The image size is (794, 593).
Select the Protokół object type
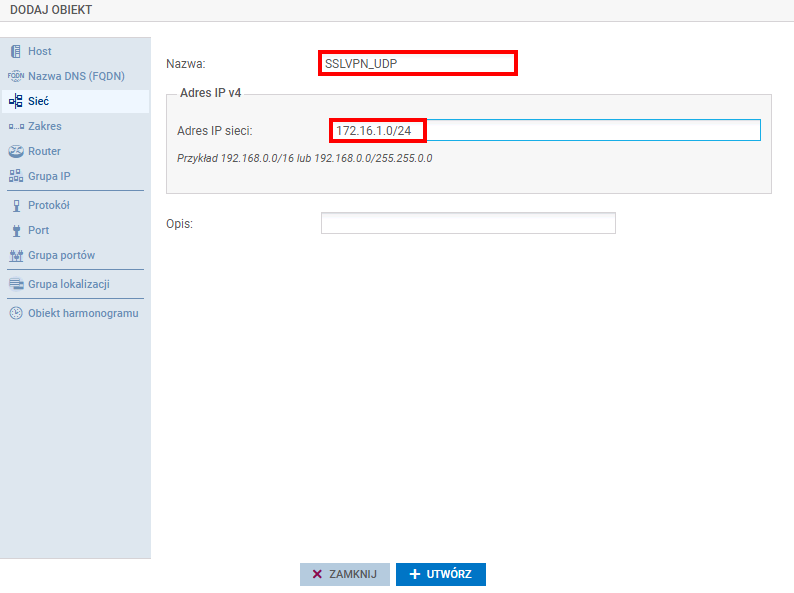coord(75,205)
